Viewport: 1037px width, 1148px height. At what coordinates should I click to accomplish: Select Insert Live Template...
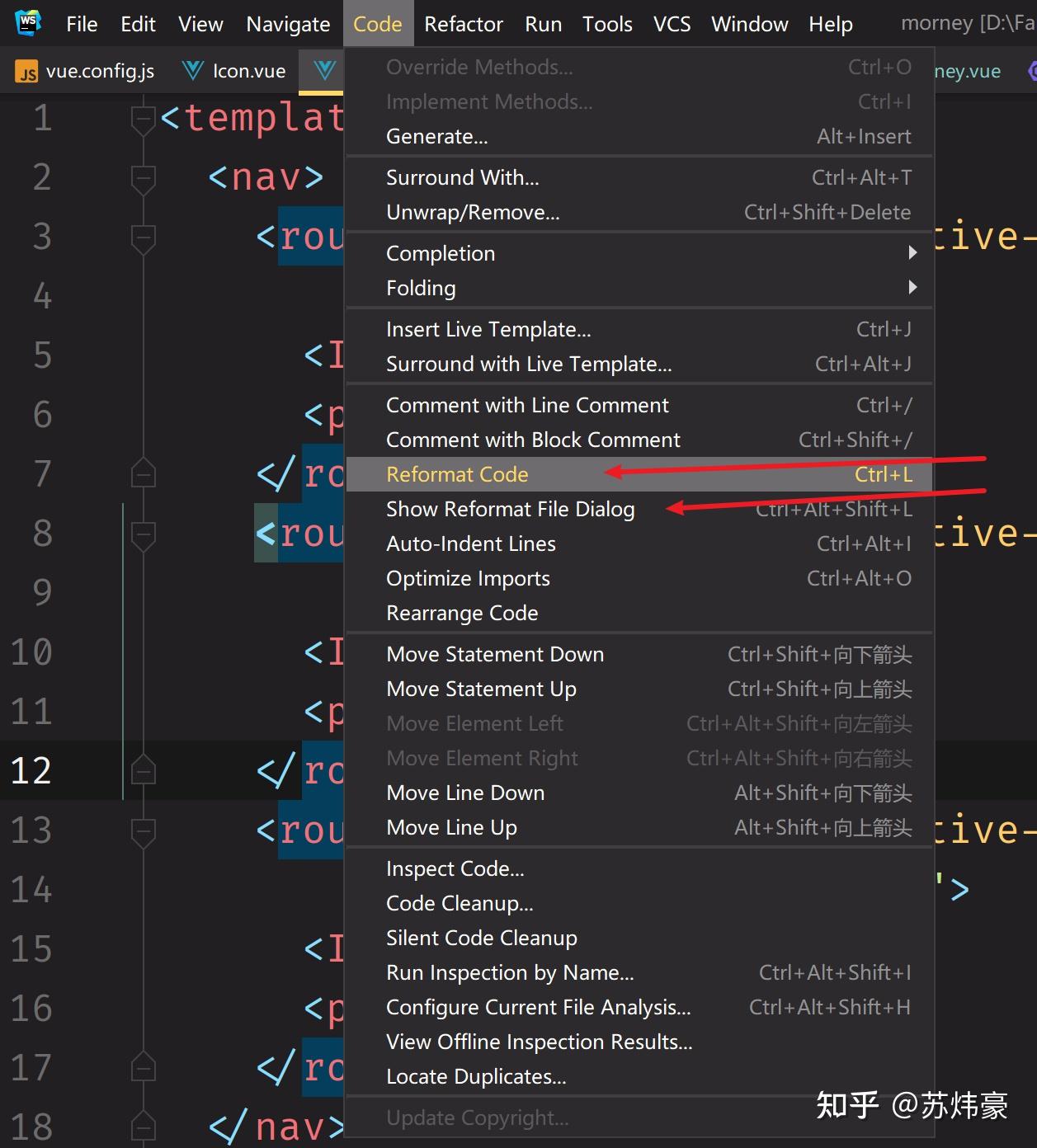tap(639, 329)
